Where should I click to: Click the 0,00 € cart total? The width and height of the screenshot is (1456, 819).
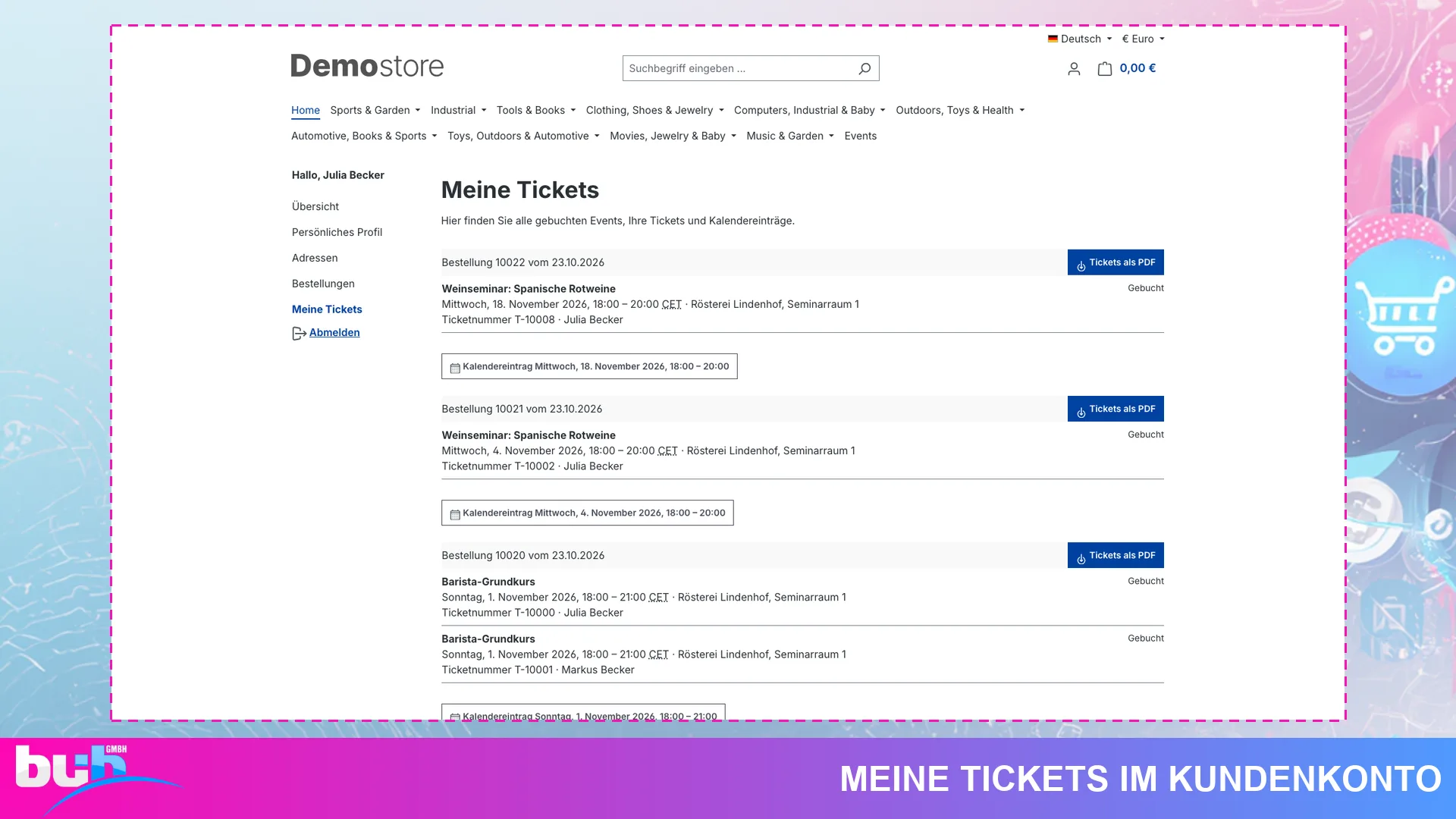(x=1137, y=68)
